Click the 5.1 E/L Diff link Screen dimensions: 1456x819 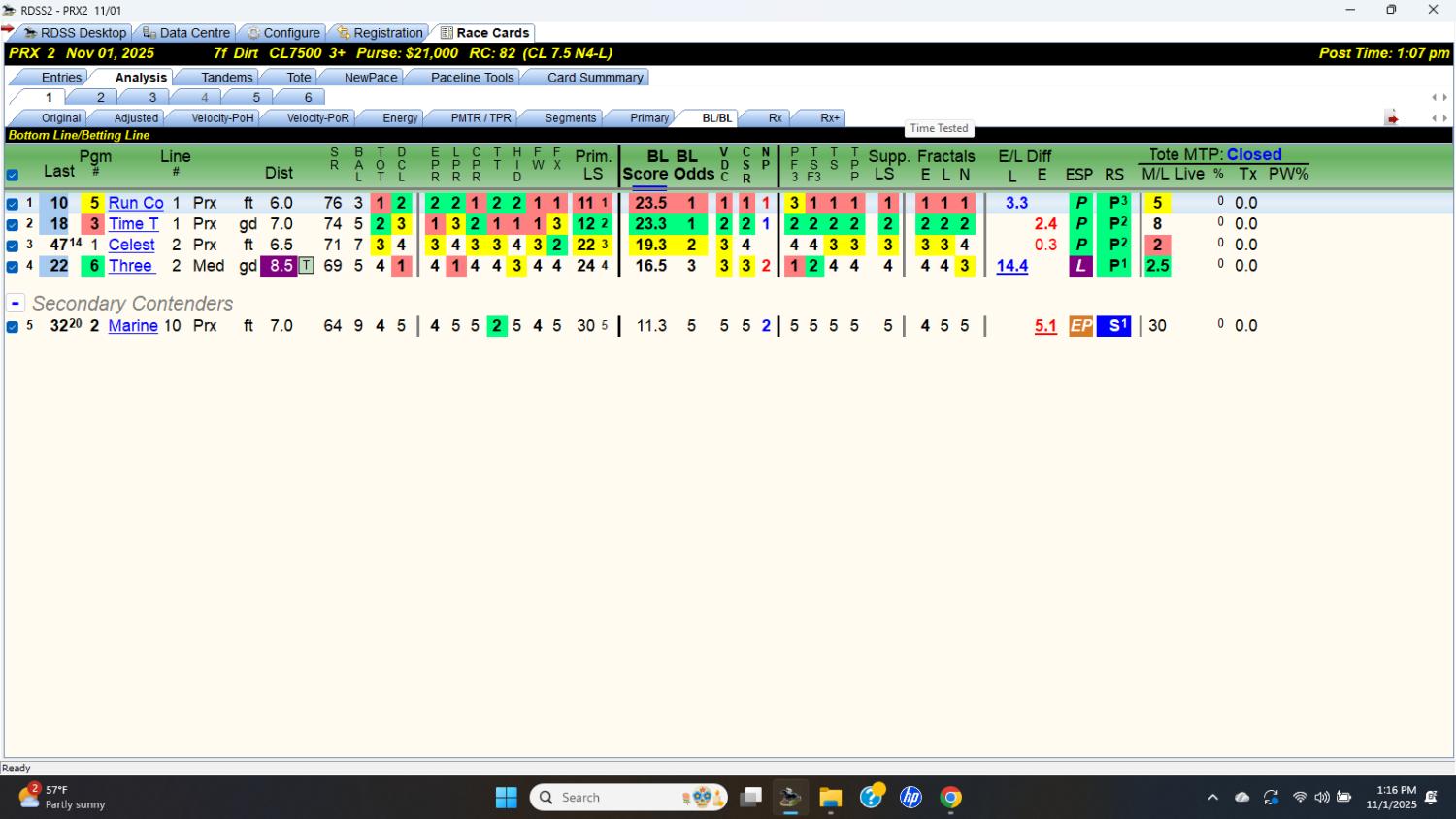(x=1045, y=326)
